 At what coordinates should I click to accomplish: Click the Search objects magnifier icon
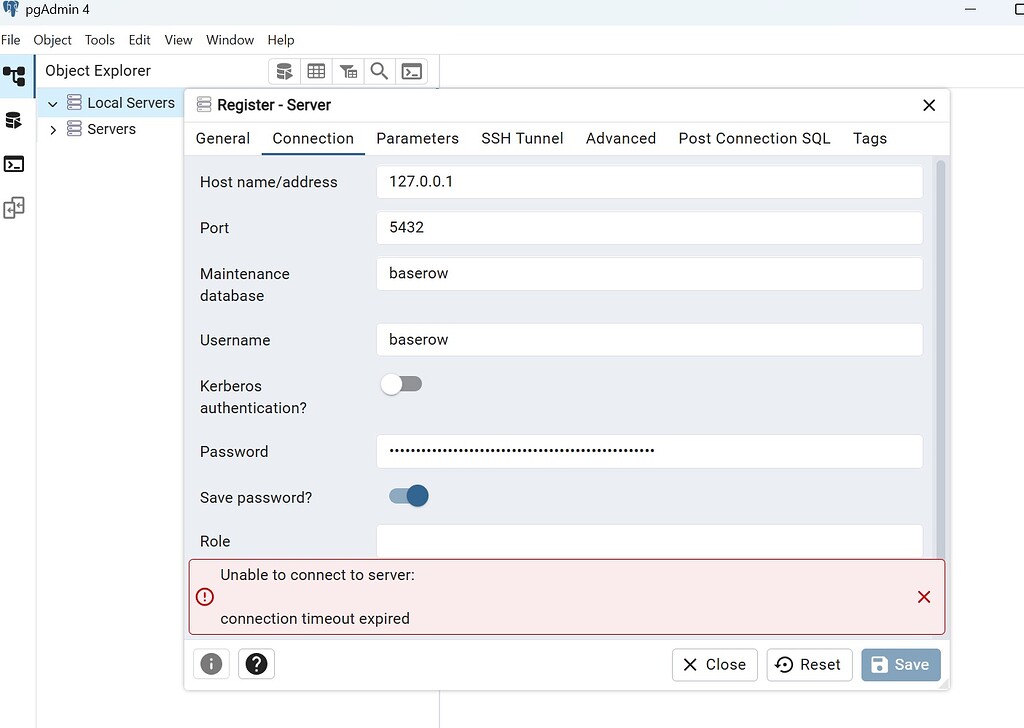click(x=379, y=71)
